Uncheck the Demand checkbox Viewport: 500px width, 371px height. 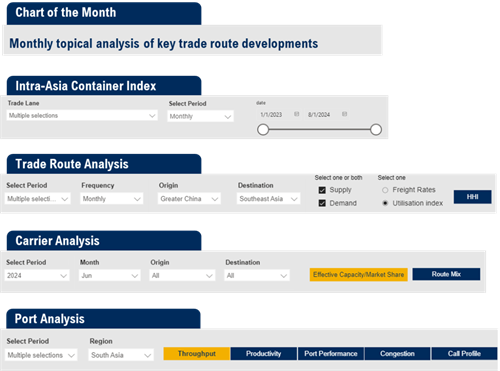(322, 203)
